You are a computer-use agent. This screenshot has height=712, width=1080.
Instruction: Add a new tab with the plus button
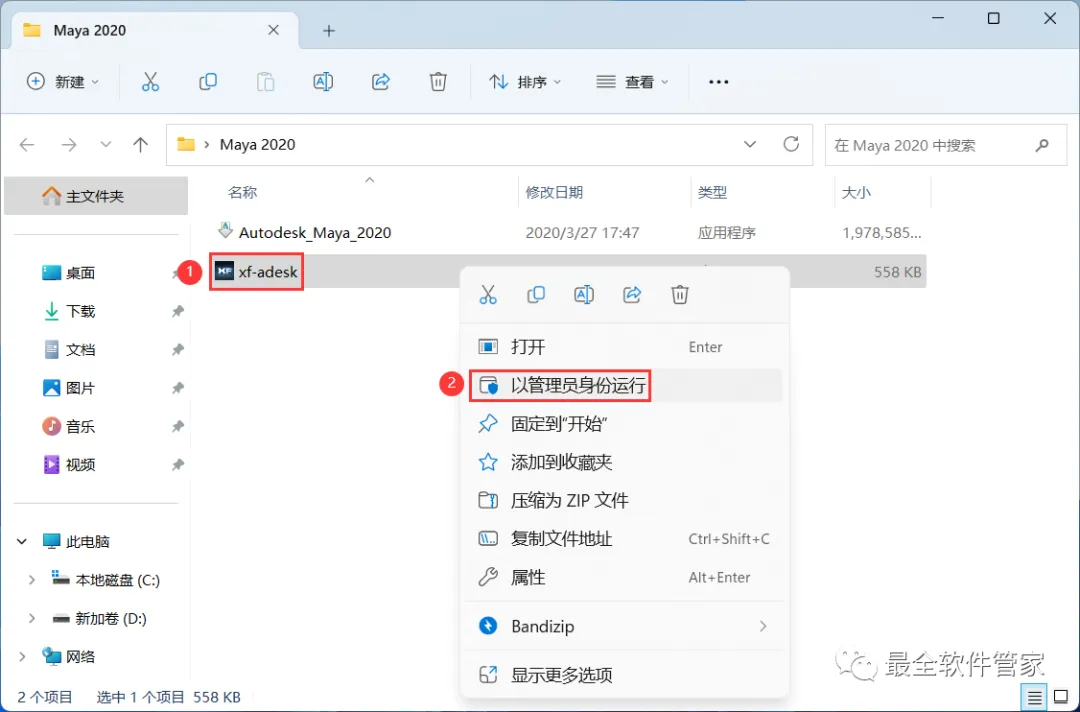click(329, 30)
